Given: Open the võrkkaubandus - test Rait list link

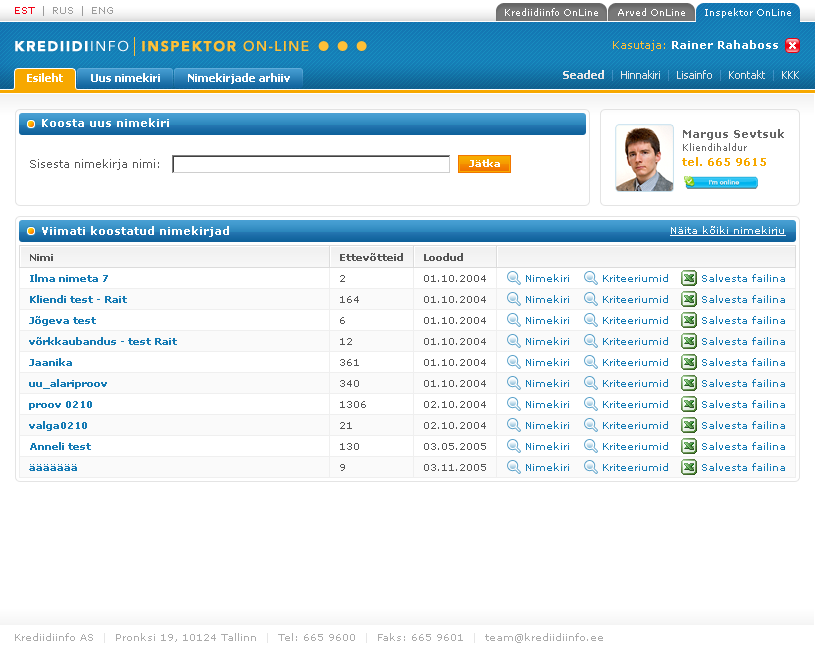Looking at the screenshot, I should [103, 341].
